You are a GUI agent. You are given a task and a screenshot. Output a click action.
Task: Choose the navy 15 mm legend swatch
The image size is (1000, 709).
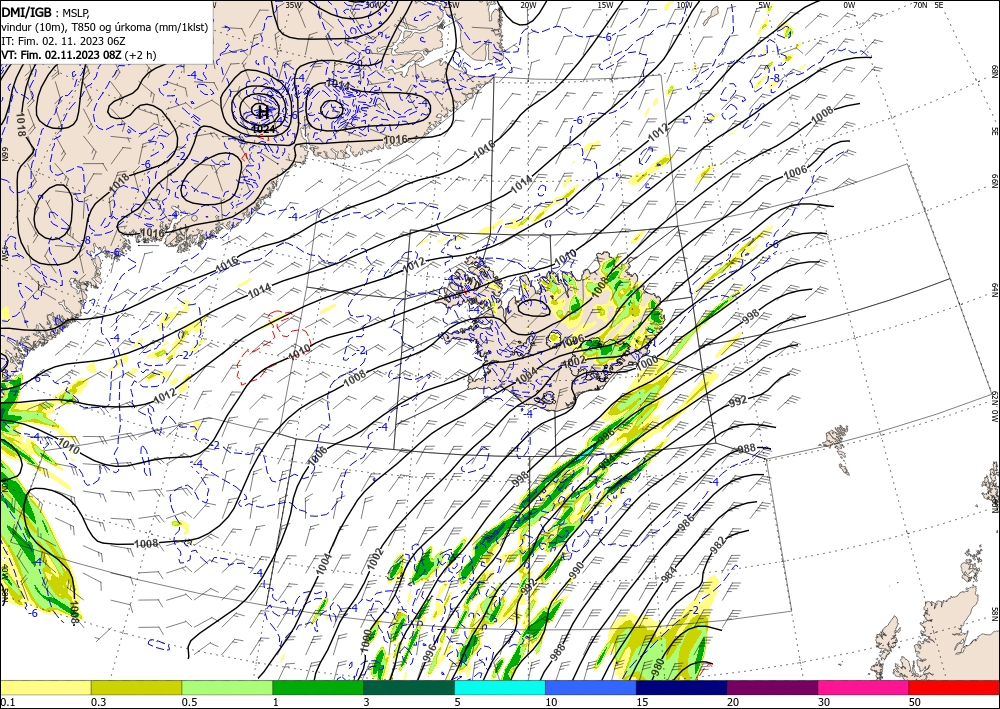click(682, 687)
